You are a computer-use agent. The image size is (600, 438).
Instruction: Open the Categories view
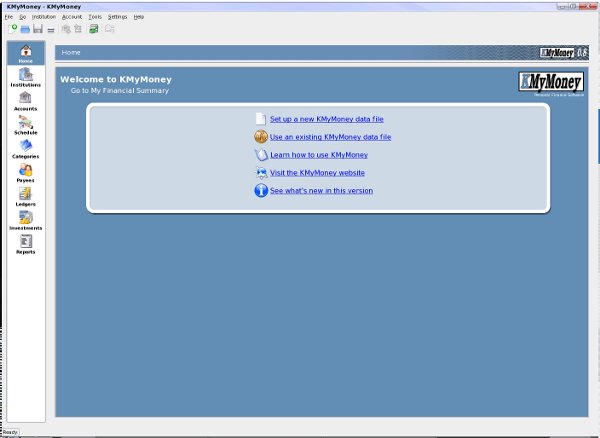[x=26, y=149]
